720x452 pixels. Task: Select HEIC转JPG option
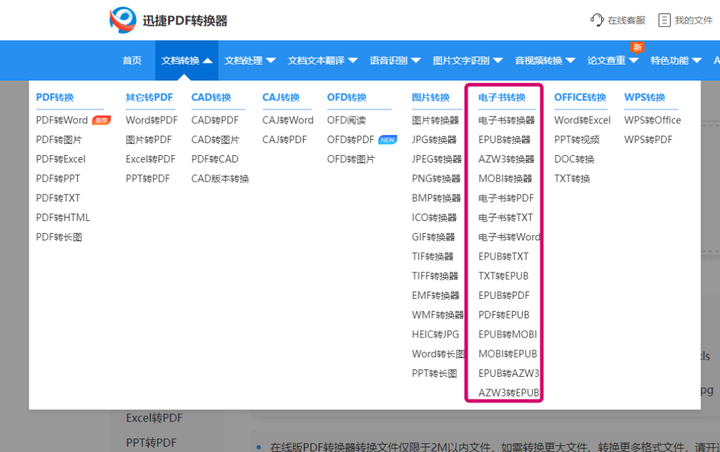point(435,334)
